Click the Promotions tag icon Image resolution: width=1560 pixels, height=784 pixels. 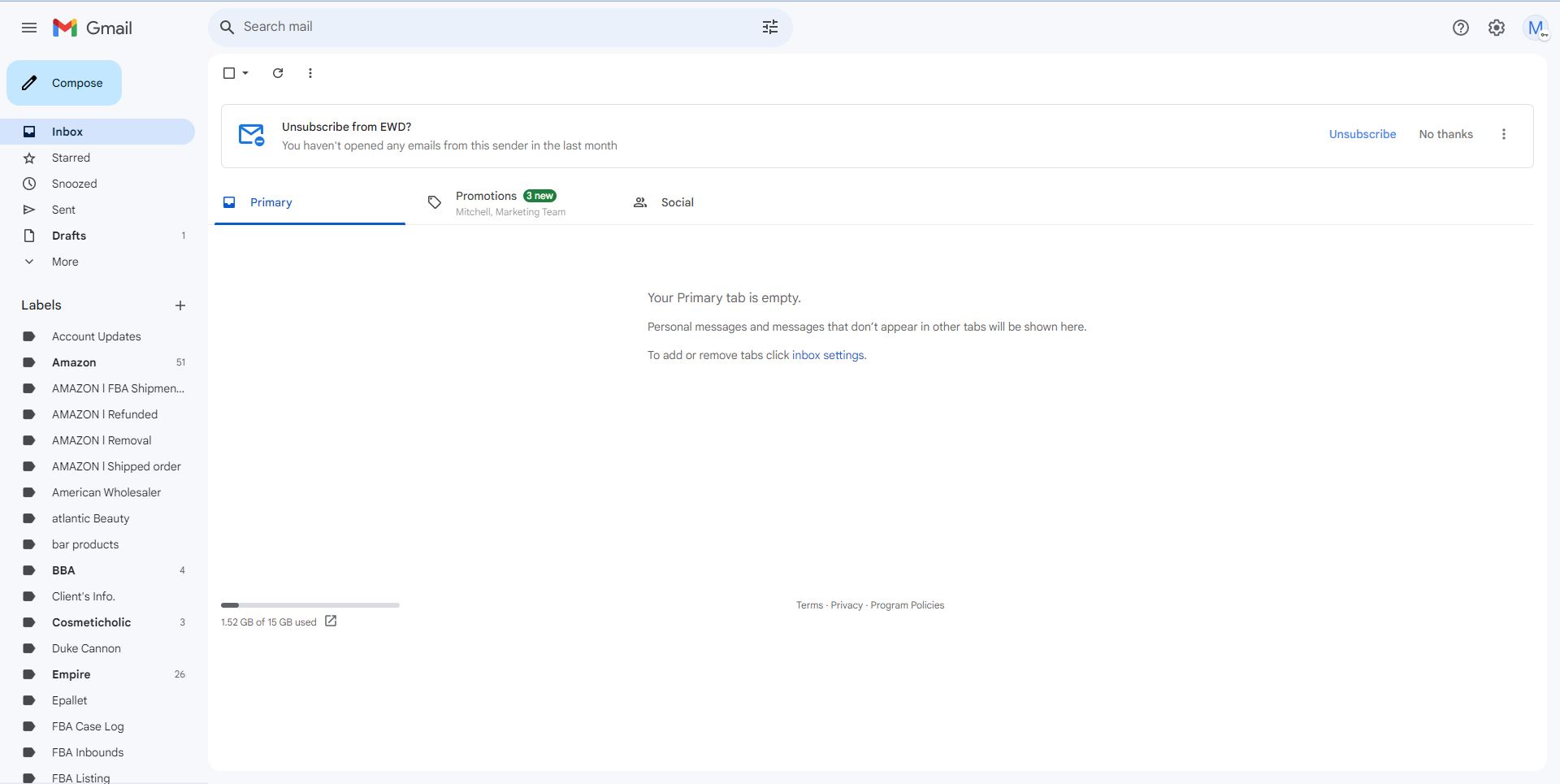[435, 202]
